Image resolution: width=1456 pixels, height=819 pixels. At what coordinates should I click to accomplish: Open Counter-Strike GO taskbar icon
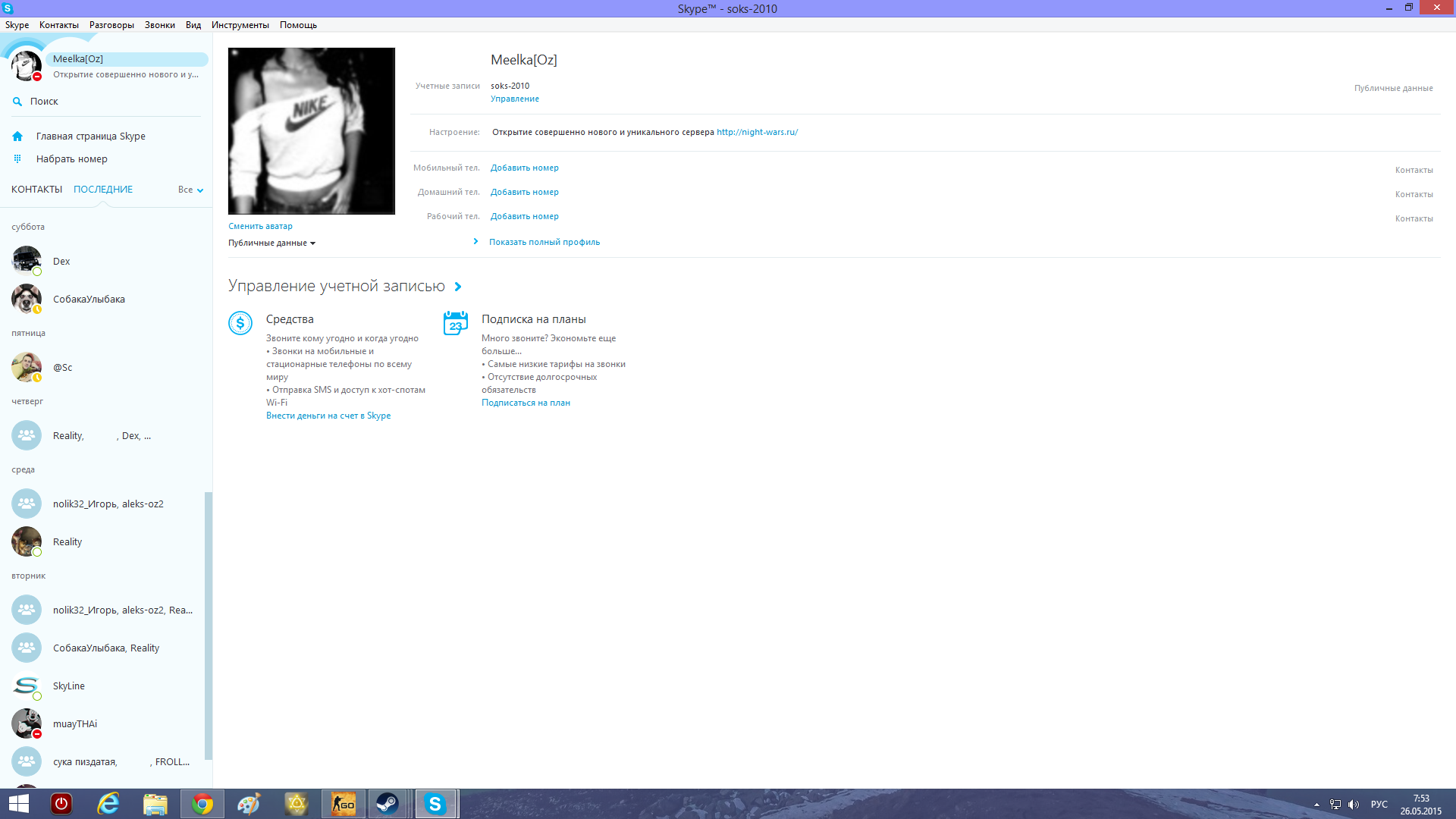pyautogui.click(x=344, y=804)
